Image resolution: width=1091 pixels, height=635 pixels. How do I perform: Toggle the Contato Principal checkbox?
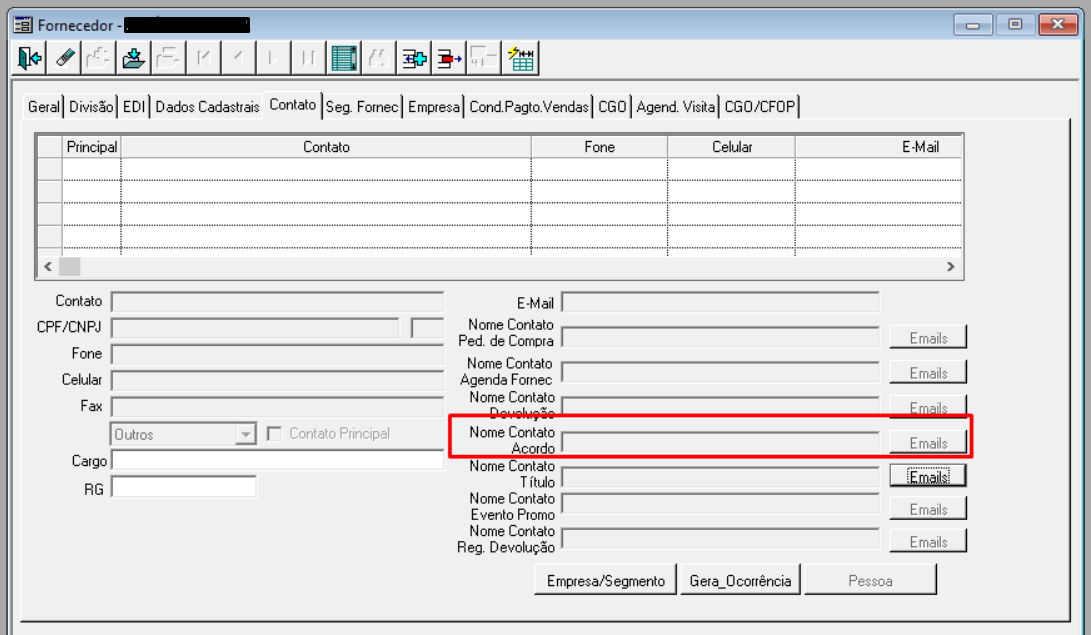tap(274, 434)
